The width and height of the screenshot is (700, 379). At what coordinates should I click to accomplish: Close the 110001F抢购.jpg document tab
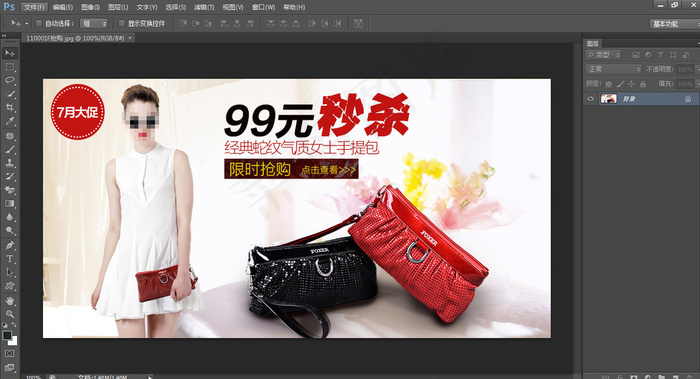(130, 38)
